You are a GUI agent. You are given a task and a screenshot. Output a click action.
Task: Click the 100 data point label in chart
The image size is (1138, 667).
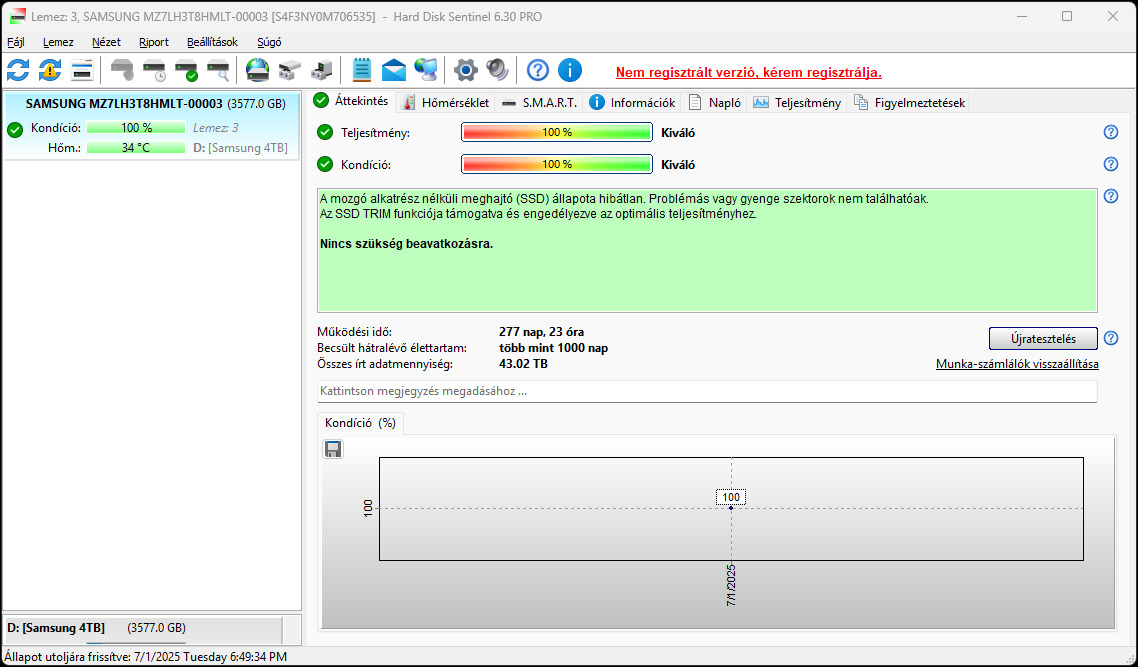tap(731, 497)
